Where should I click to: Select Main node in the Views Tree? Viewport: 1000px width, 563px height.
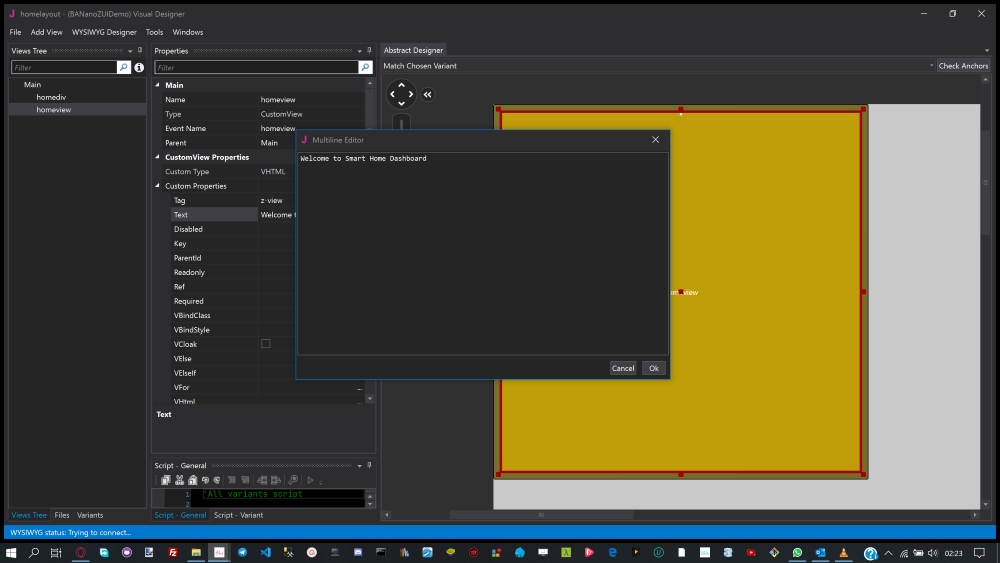(33, 84)
